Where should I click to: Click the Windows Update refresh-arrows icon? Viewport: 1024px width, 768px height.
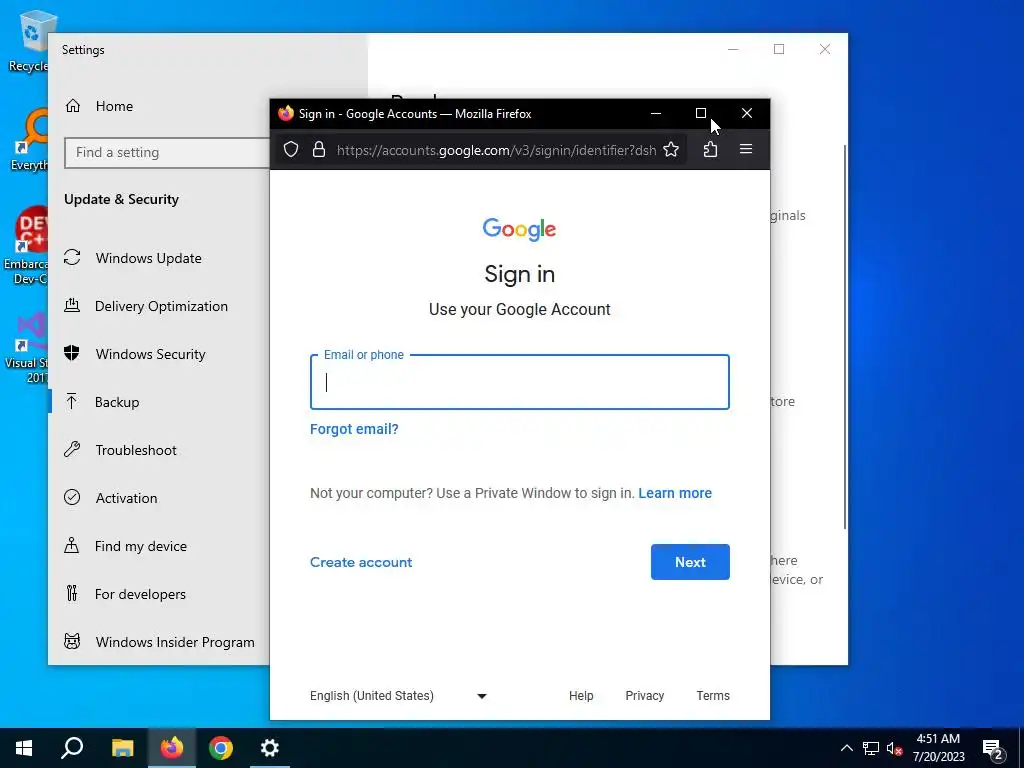tap(72, 258)
